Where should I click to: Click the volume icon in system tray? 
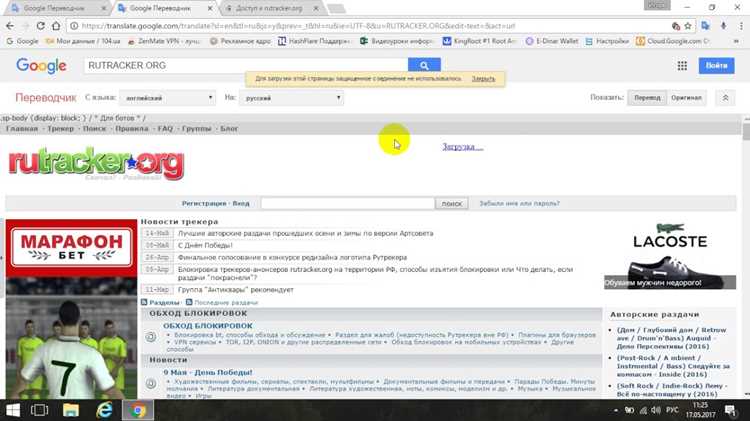(656, 410)
